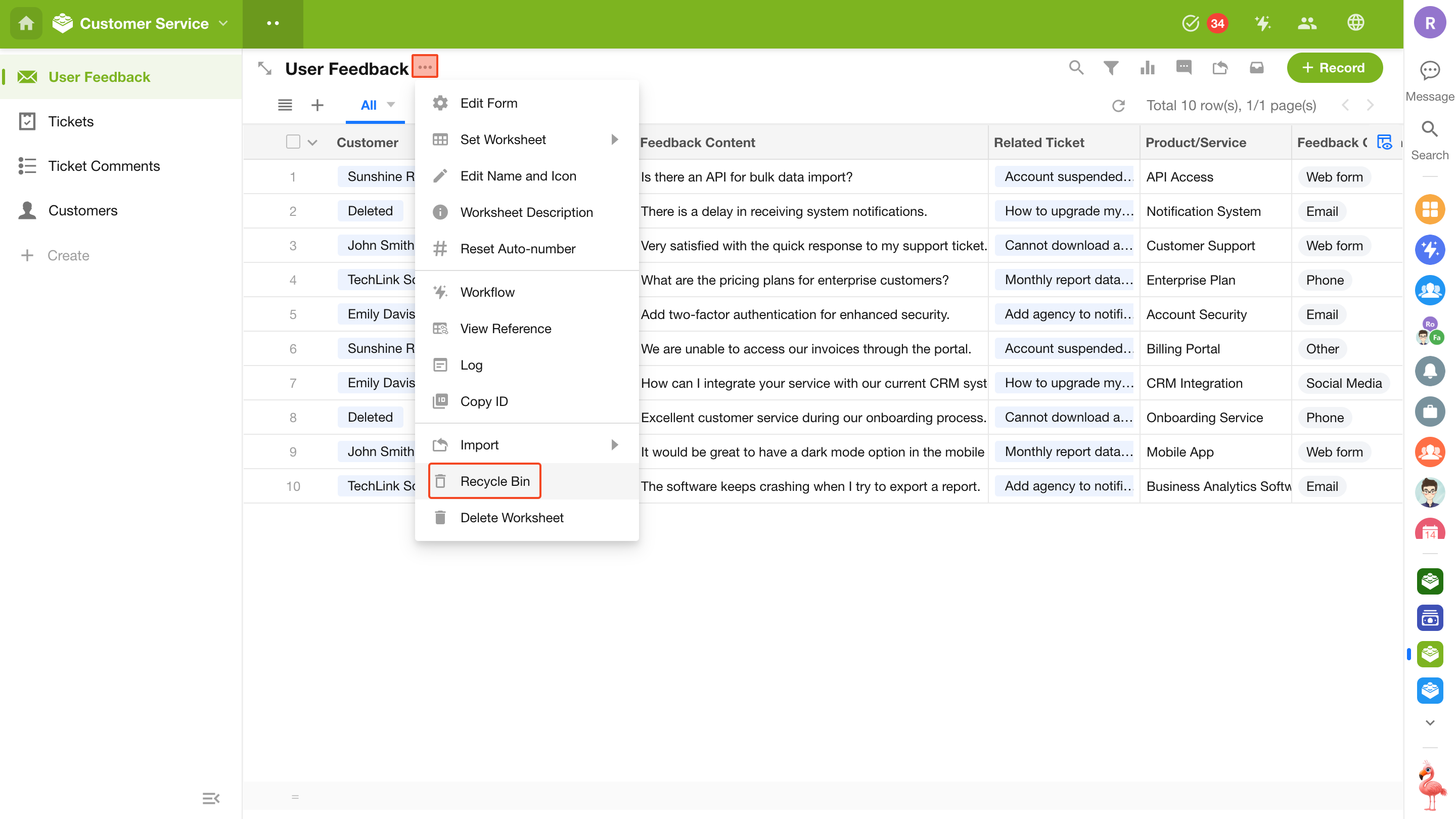Image resolution: width=1456 pixels, height=819 pixels.
Task: Expand the Set Worksheet submenu
Action: pos(614,140)
